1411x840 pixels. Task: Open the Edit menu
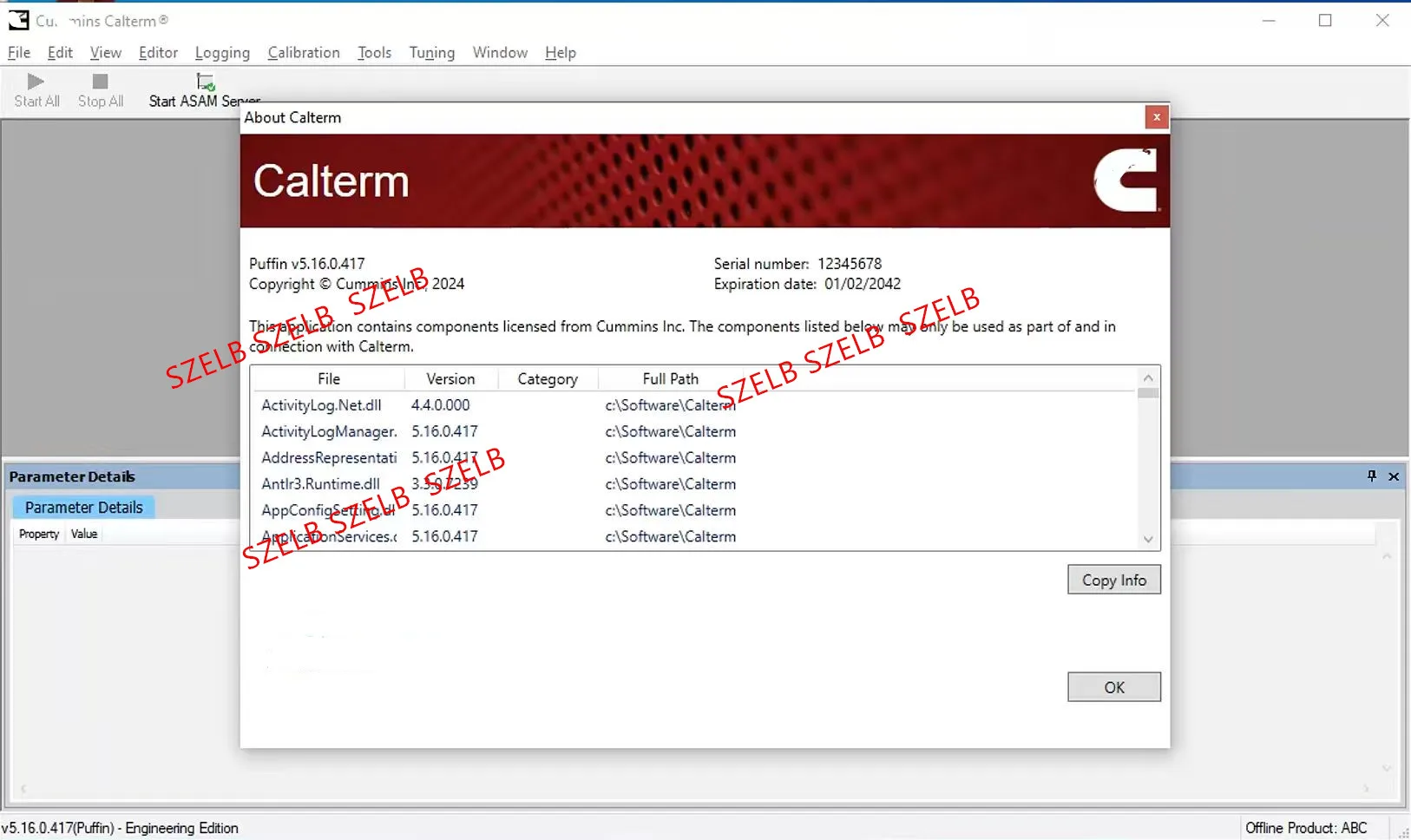[x=60, y=53]
